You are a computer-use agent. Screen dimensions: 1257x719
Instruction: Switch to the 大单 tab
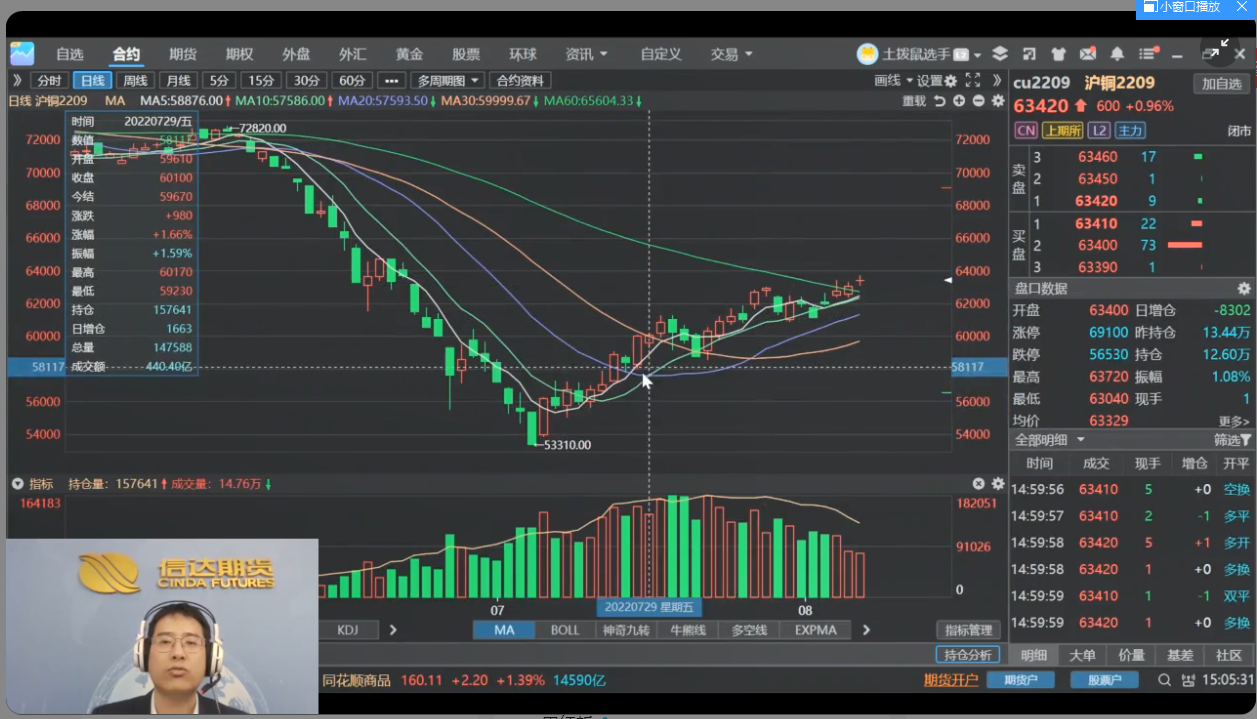(x=1082, y=656)
